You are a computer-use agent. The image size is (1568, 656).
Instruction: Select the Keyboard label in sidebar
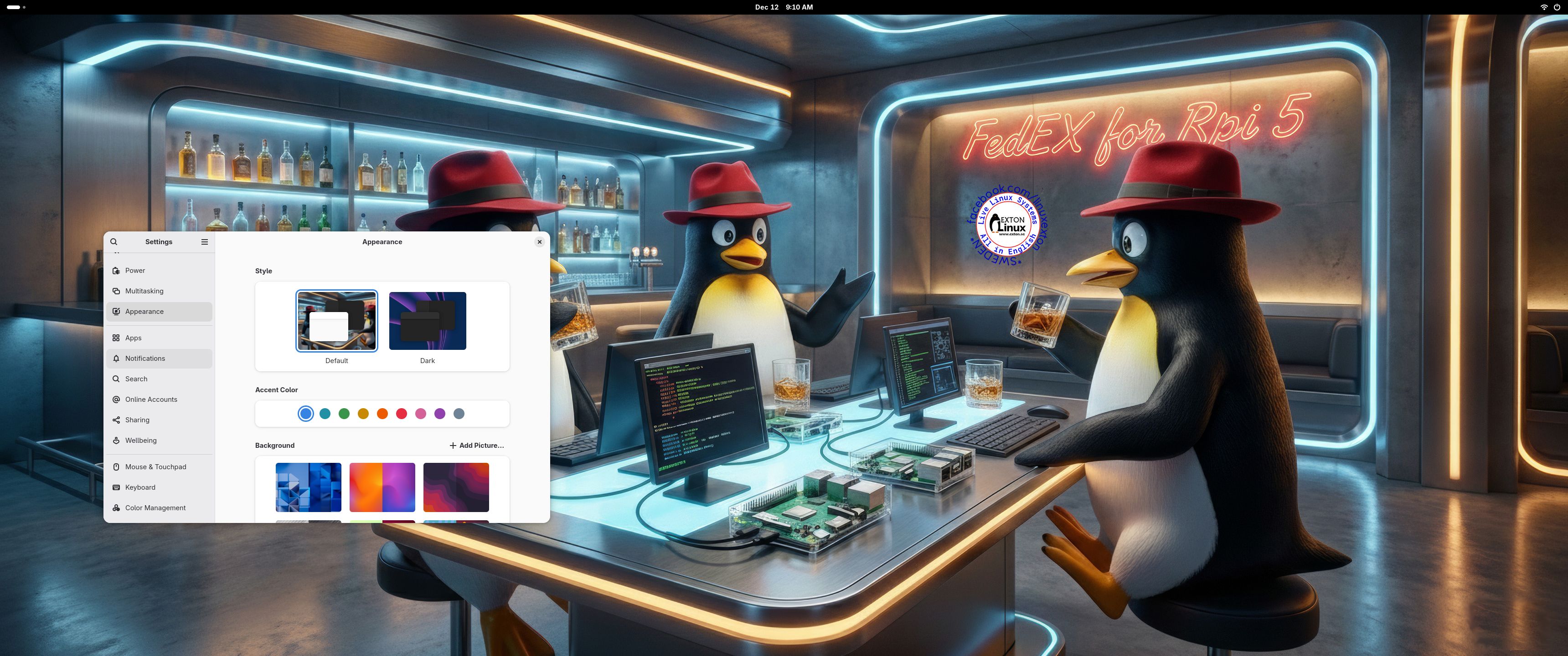(x=140, y=487)
